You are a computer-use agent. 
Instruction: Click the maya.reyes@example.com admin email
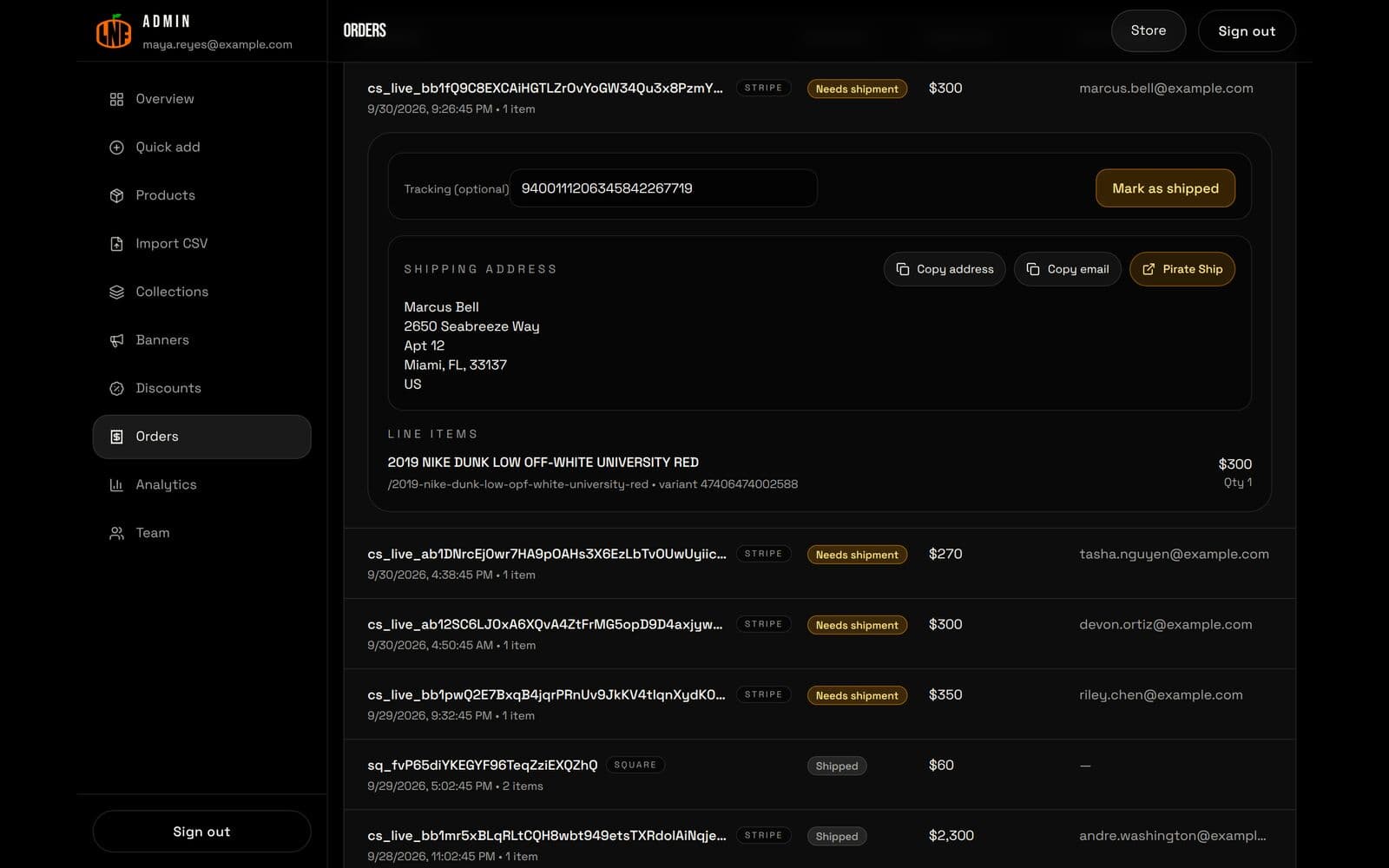coord(217,44)
